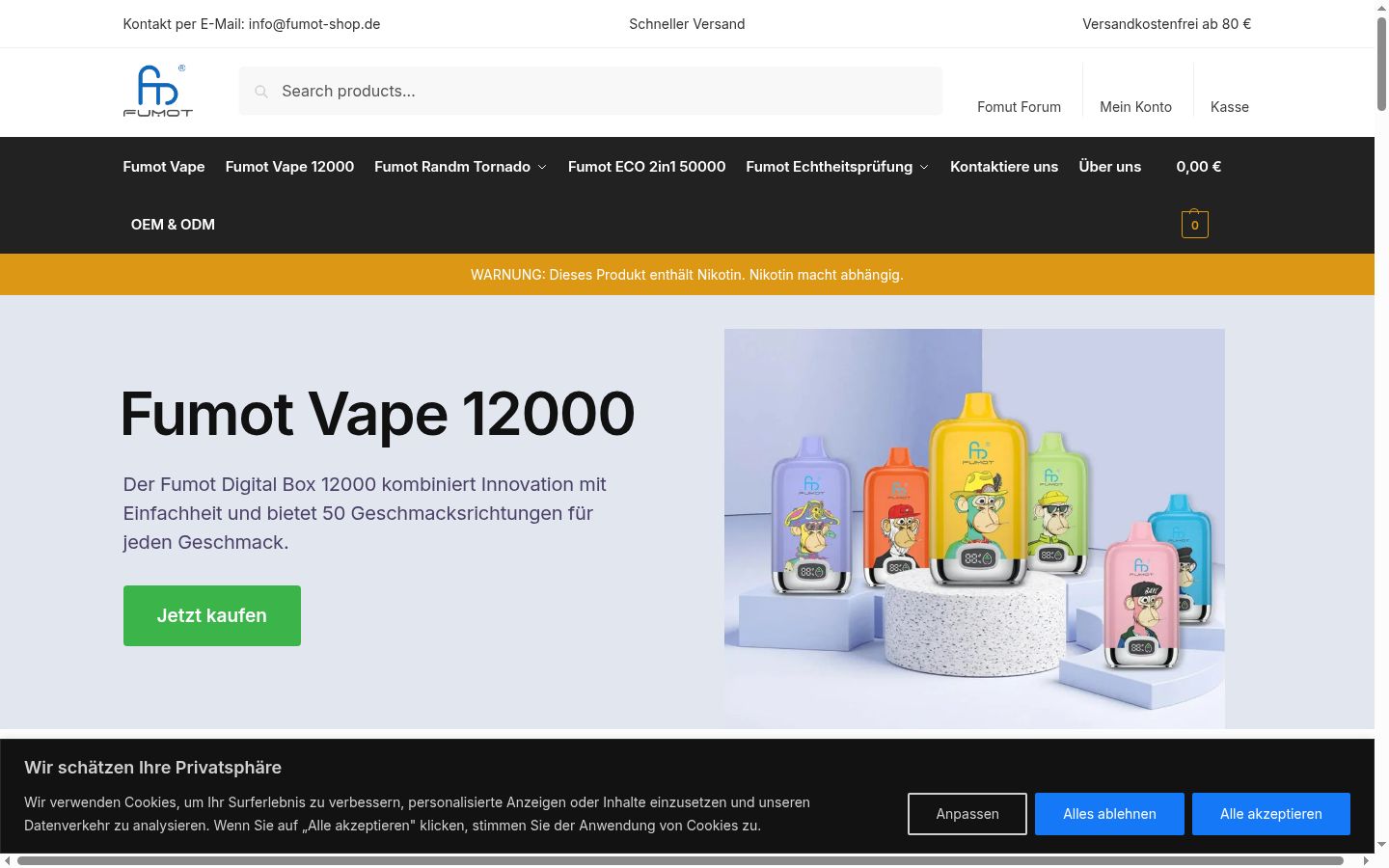Expand the Fumot Randm Tornado submenu chevron
The image size is (1389, 868).
542,167
